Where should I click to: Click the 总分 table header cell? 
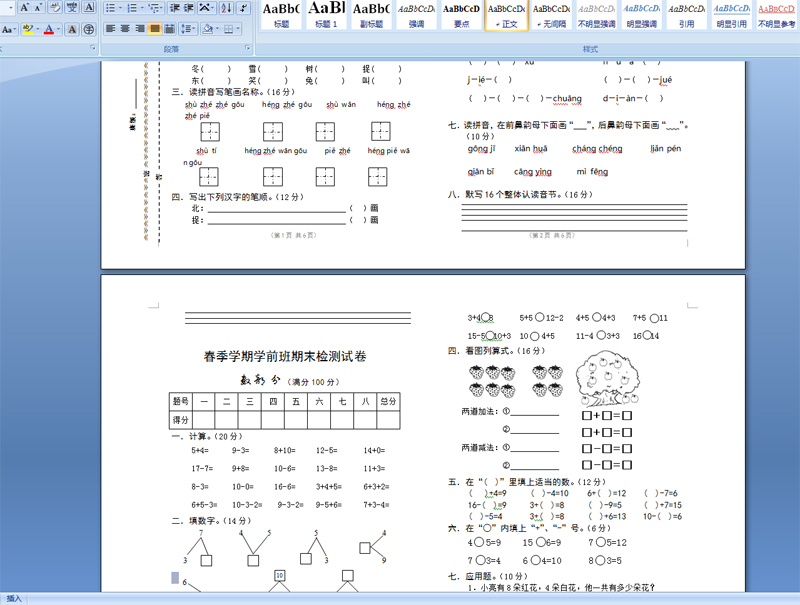tap(388, 401)
